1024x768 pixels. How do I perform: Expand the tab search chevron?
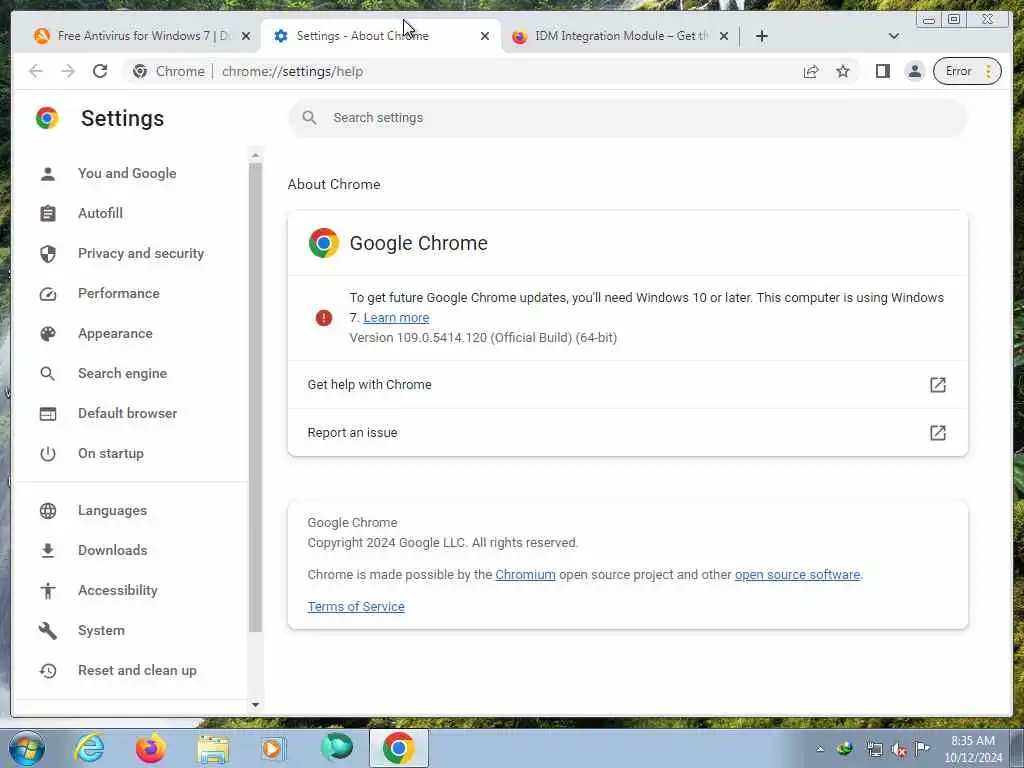894,36
